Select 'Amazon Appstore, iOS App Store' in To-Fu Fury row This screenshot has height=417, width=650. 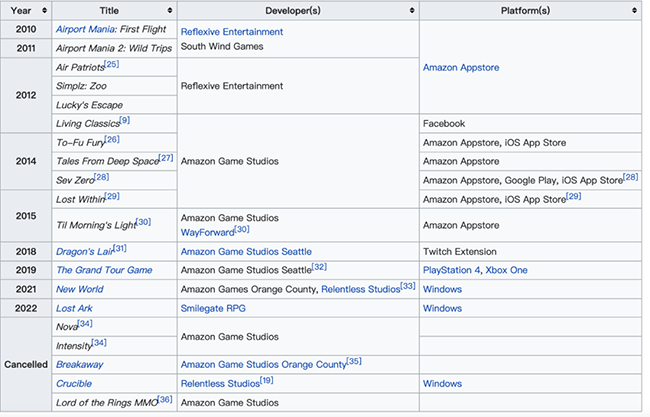tap(494, 143)
